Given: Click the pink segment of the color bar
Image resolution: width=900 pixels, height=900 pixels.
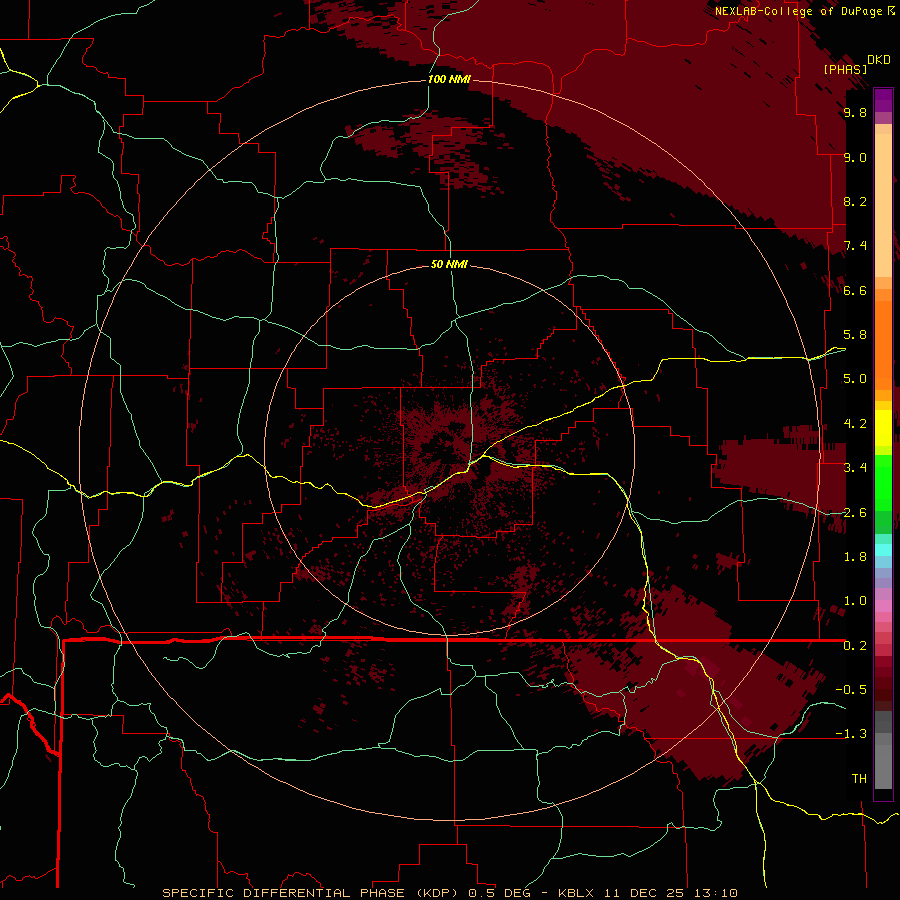Looking at the screenshot, I should click(883, 606).
